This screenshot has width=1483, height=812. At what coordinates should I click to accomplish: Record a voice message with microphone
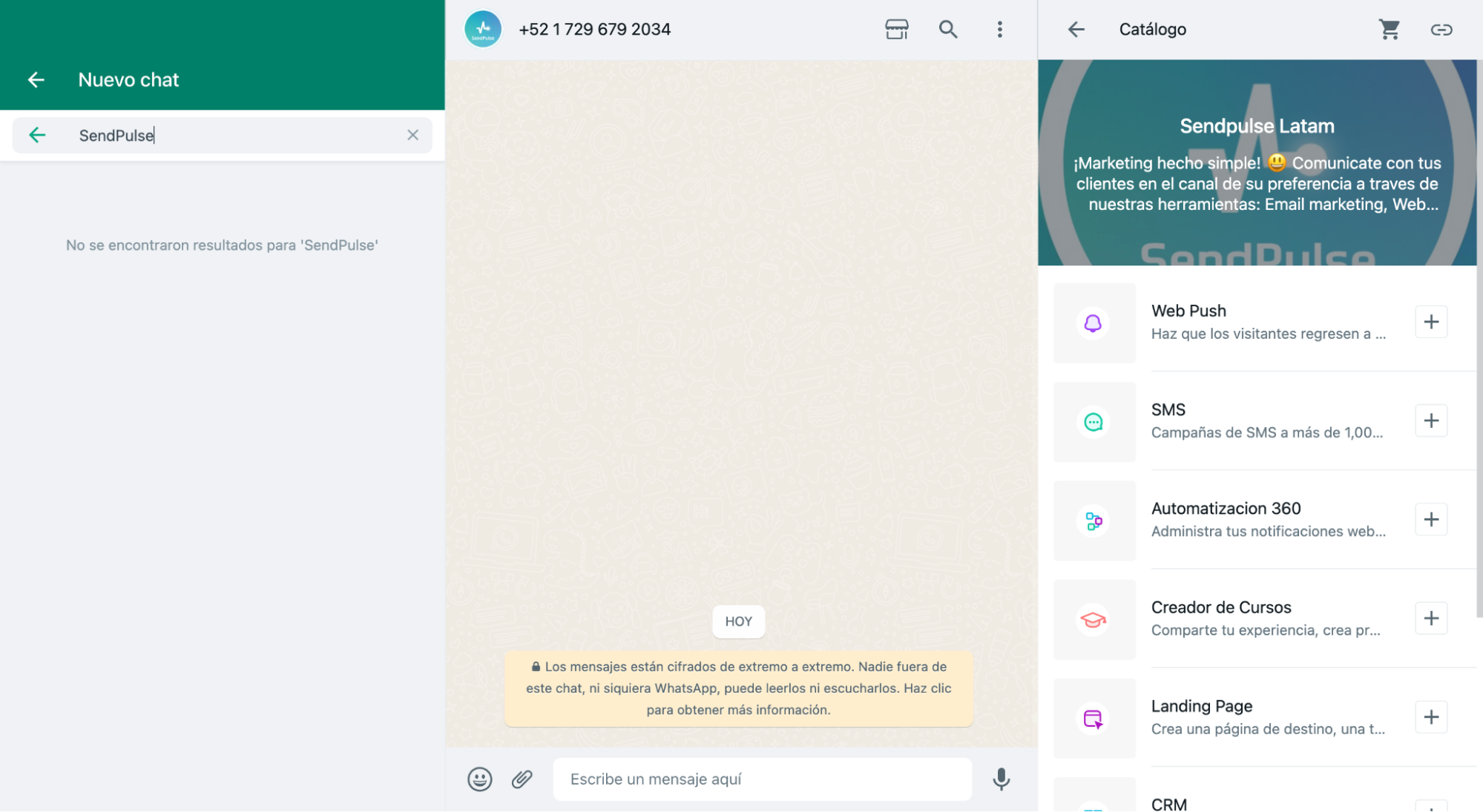point(1001,779)
